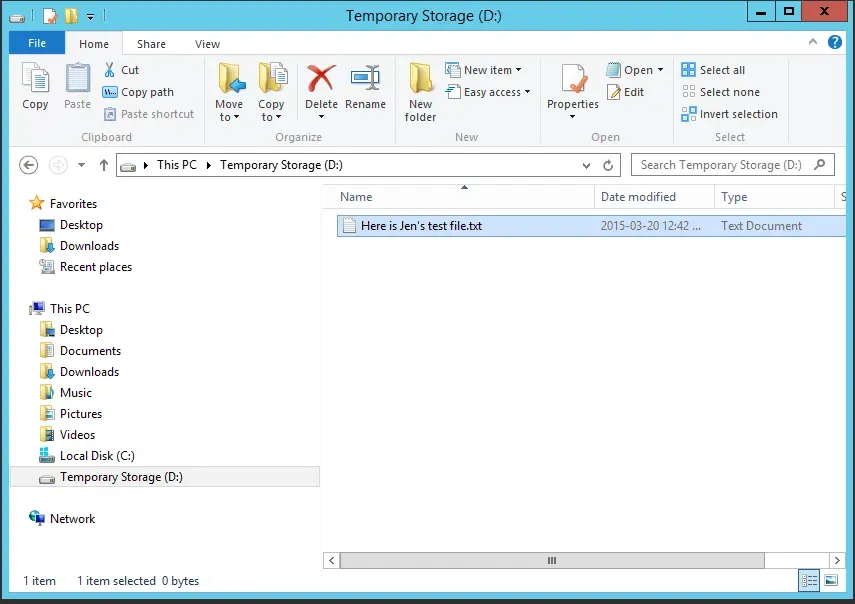The image size is (855, 604).
Task: Create a New folder from the ribbon
Action: tap(420, 91)
